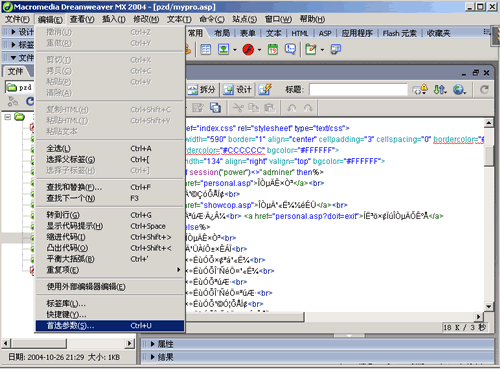Expand the 结果 results panel
Image resolution: width=500 pixels, height=369 pixels.
153,357
